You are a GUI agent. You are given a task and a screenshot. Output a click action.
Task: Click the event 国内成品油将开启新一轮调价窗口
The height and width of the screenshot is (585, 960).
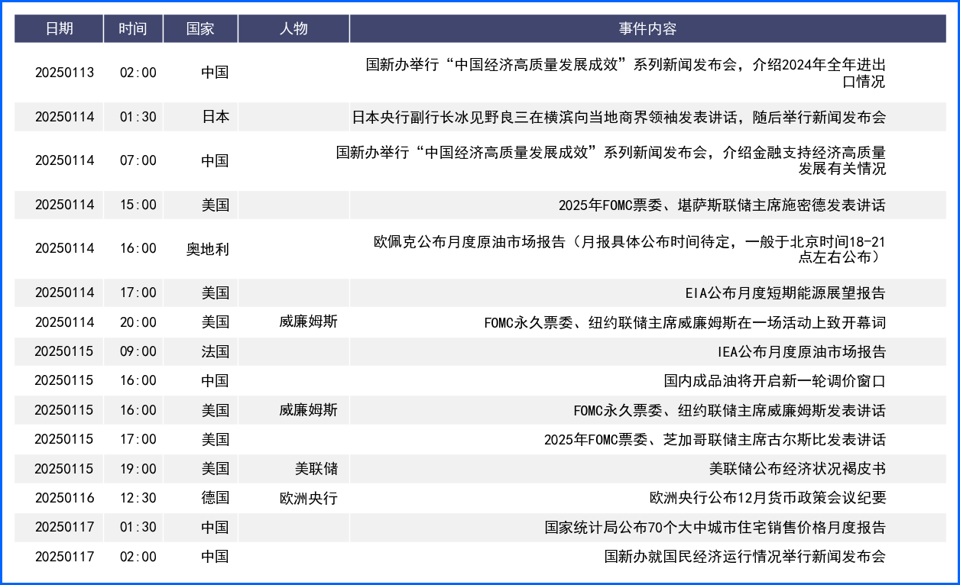pos(774,381)
